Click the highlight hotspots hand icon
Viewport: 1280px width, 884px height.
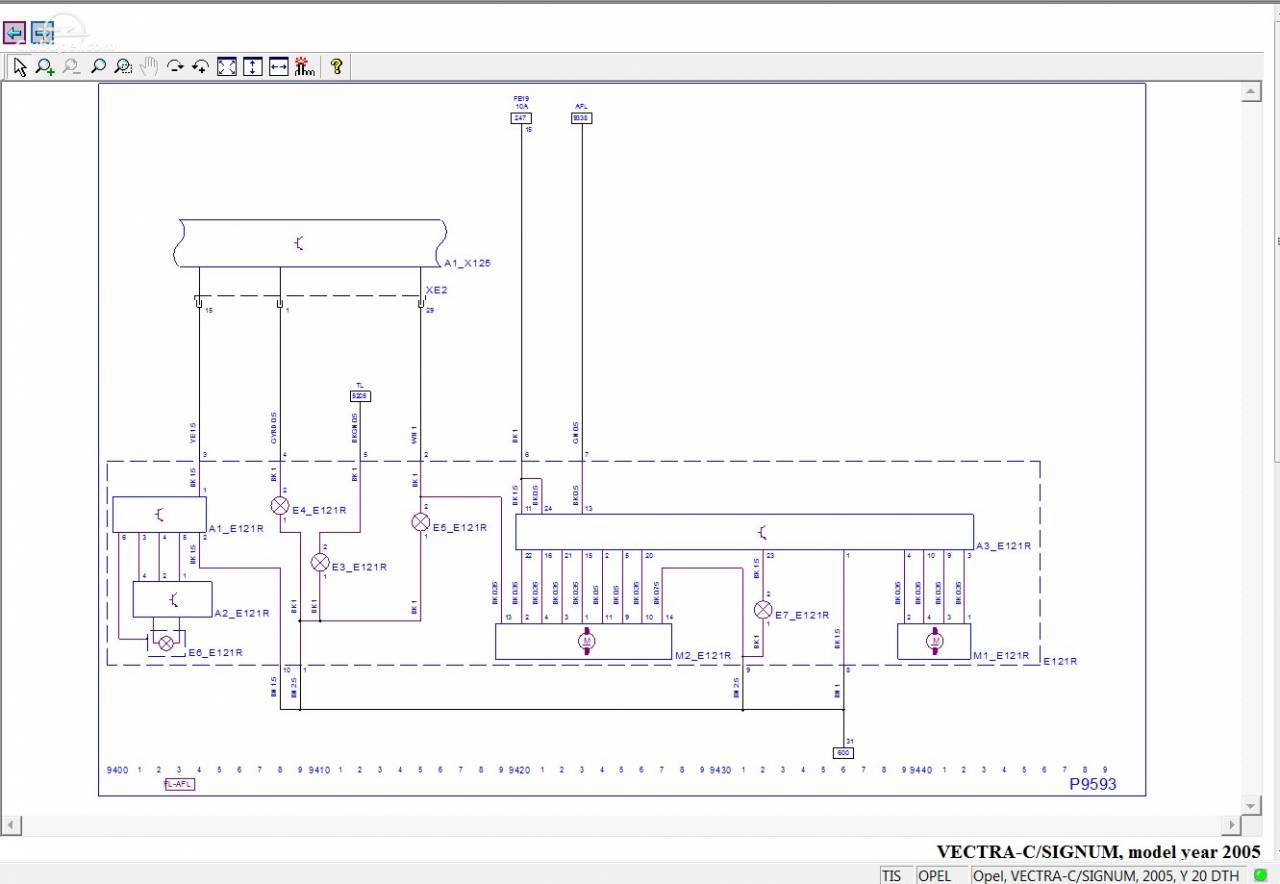(305, 67)
